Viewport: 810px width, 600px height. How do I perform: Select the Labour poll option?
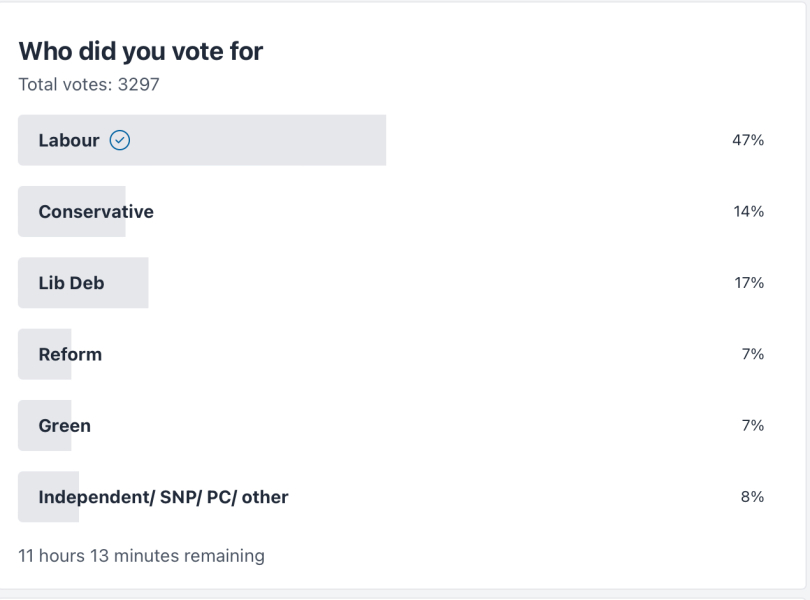click(x=69, y=141)
